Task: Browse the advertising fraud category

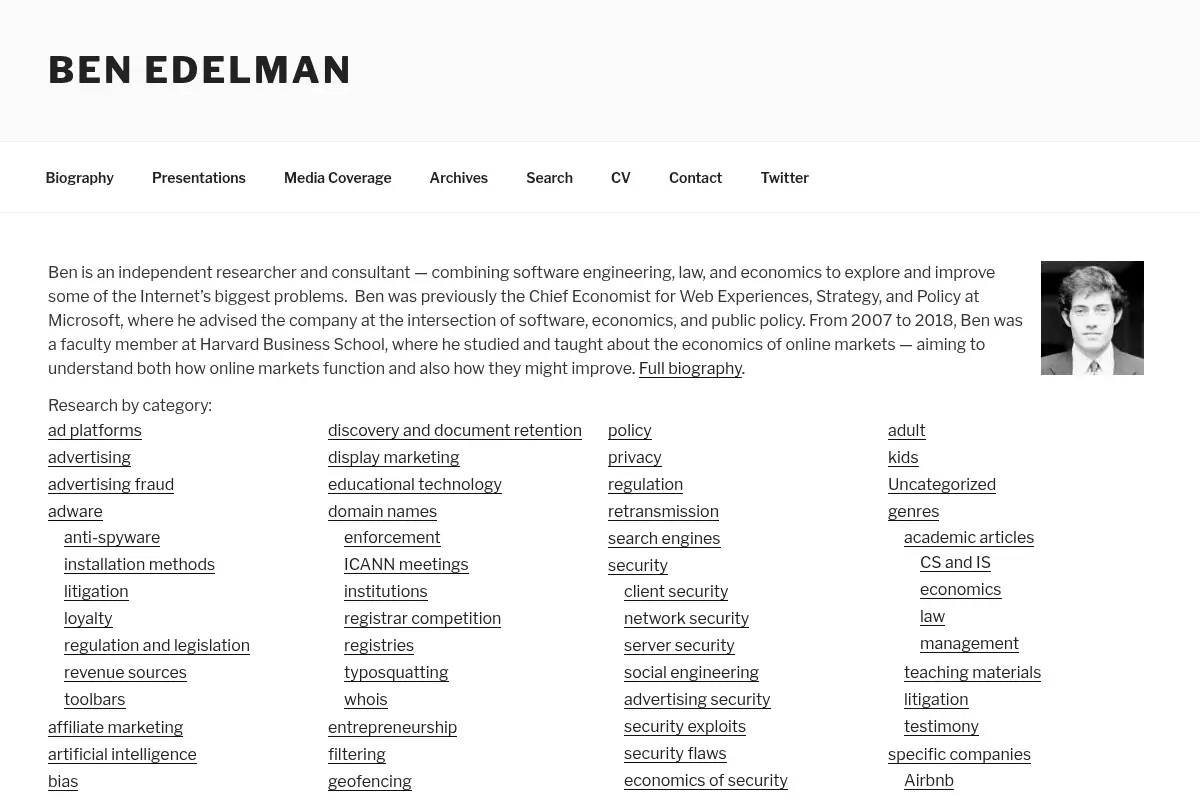Action: tap(111, 484)
